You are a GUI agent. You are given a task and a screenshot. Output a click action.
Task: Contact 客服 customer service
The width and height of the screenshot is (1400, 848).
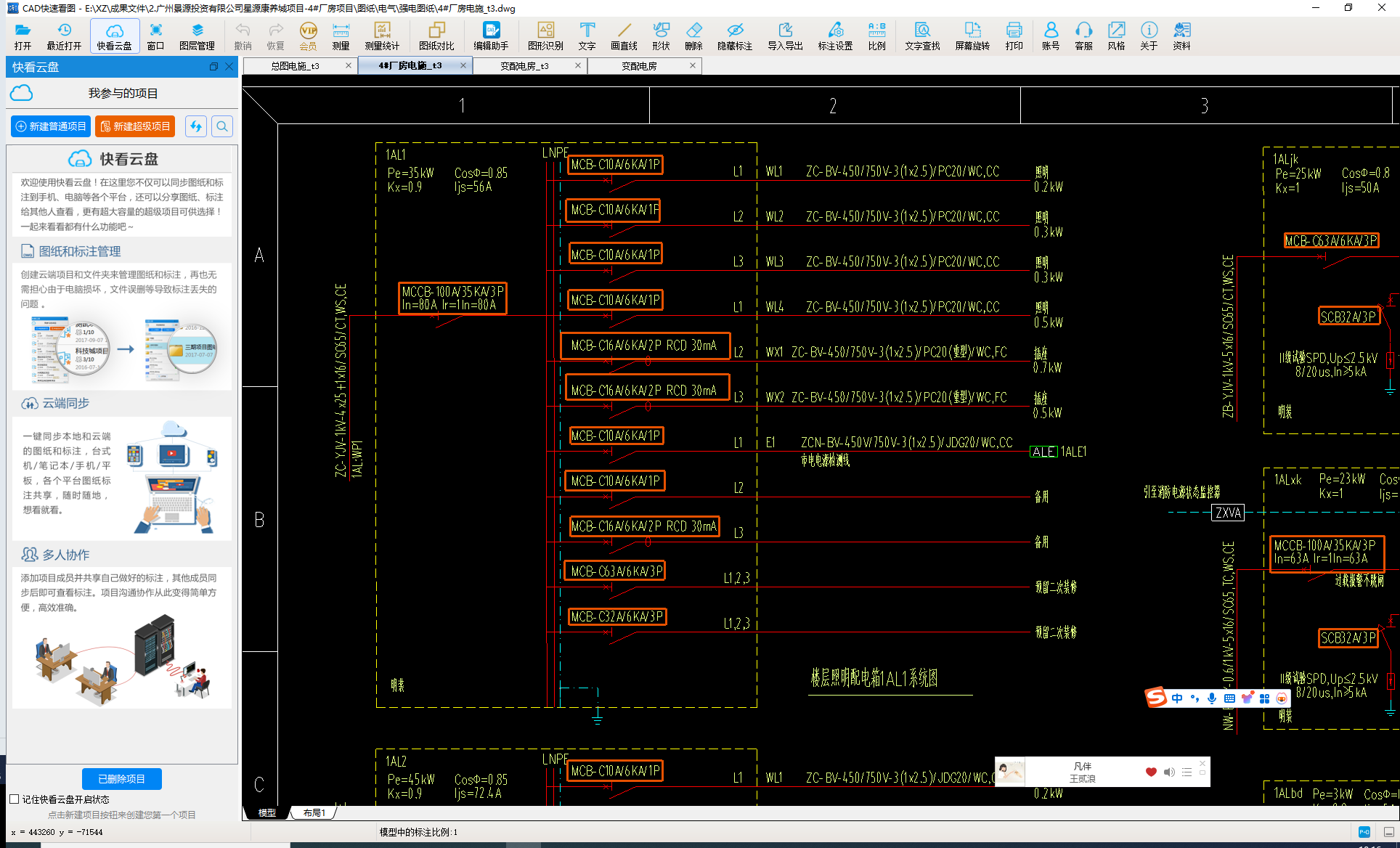coord(1083,36)
